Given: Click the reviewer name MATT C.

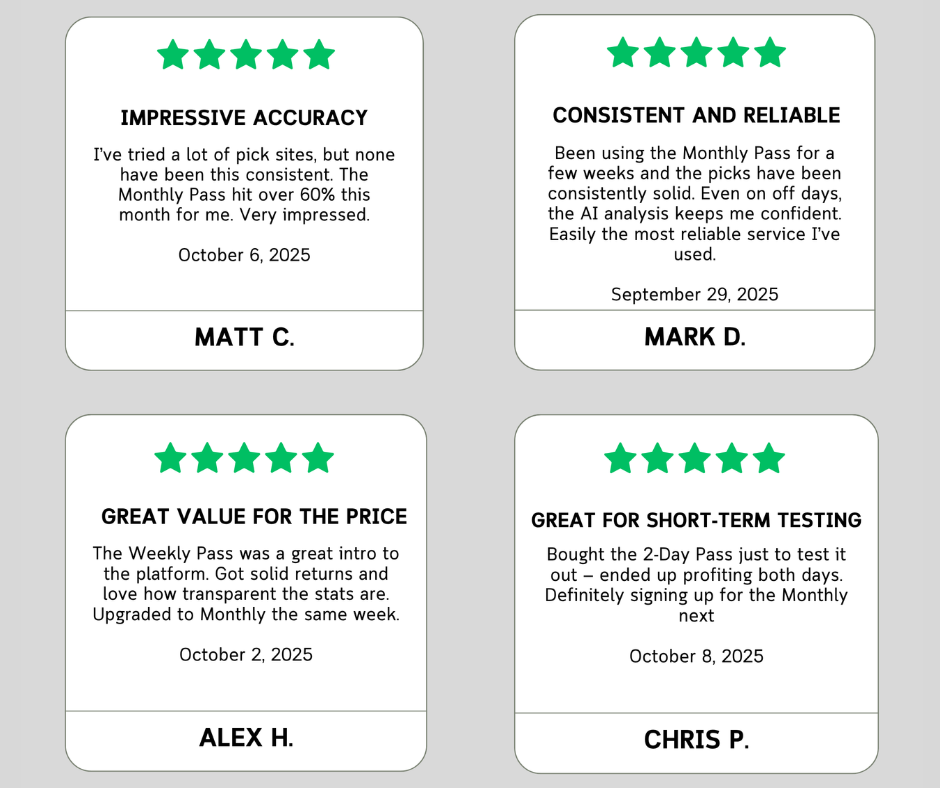Looking at the screenshot, I should pos(244,337).
